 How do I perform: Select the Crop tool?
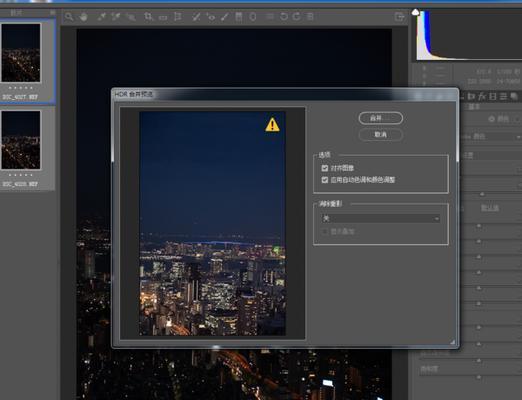point(148,17)
